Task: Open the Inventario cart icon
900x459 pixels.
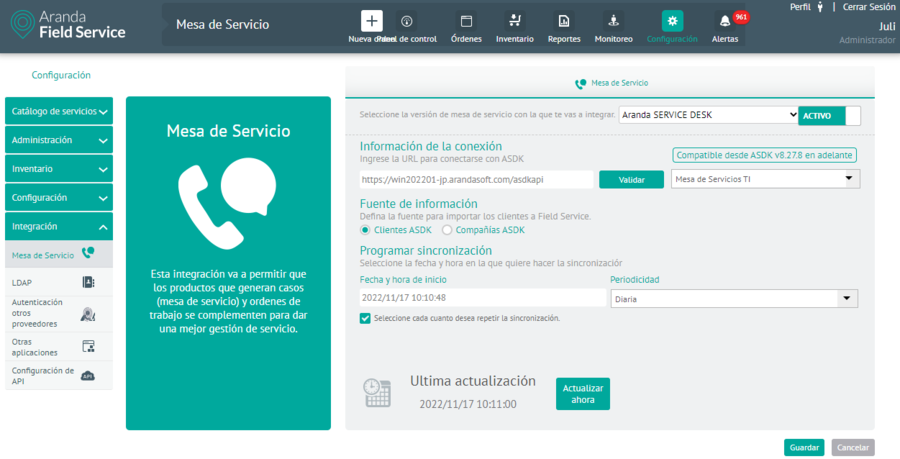Action: coord(514,21)
